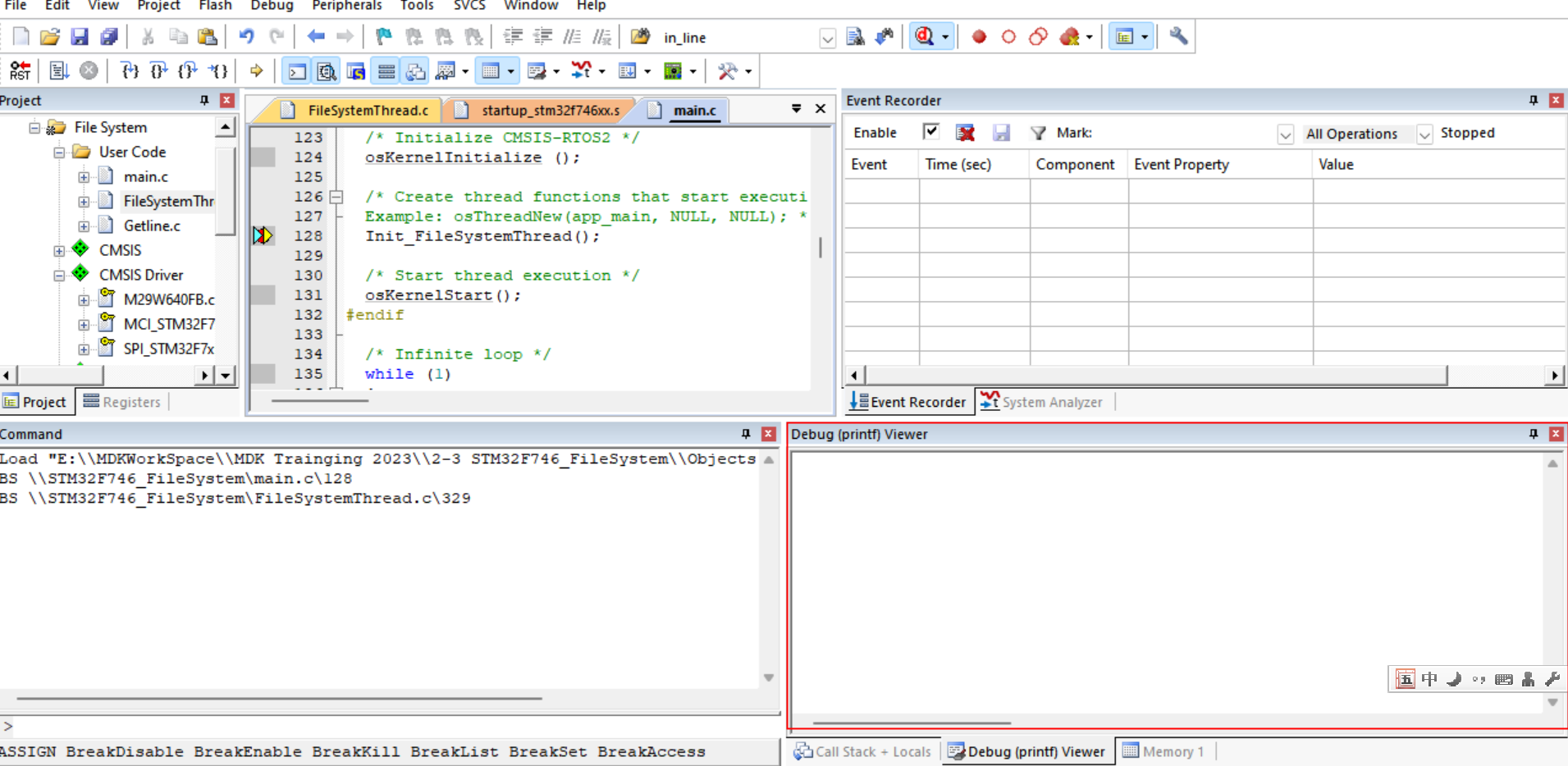Open the Peripherals menu

click(x=346, y=6)
